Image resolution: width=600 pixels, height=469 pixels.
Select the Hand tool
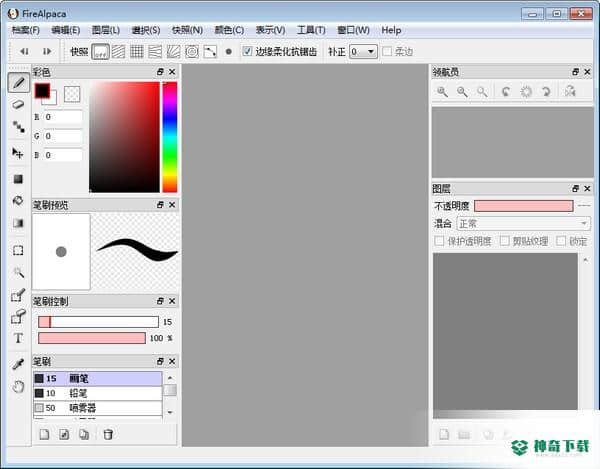click(18, 386)
